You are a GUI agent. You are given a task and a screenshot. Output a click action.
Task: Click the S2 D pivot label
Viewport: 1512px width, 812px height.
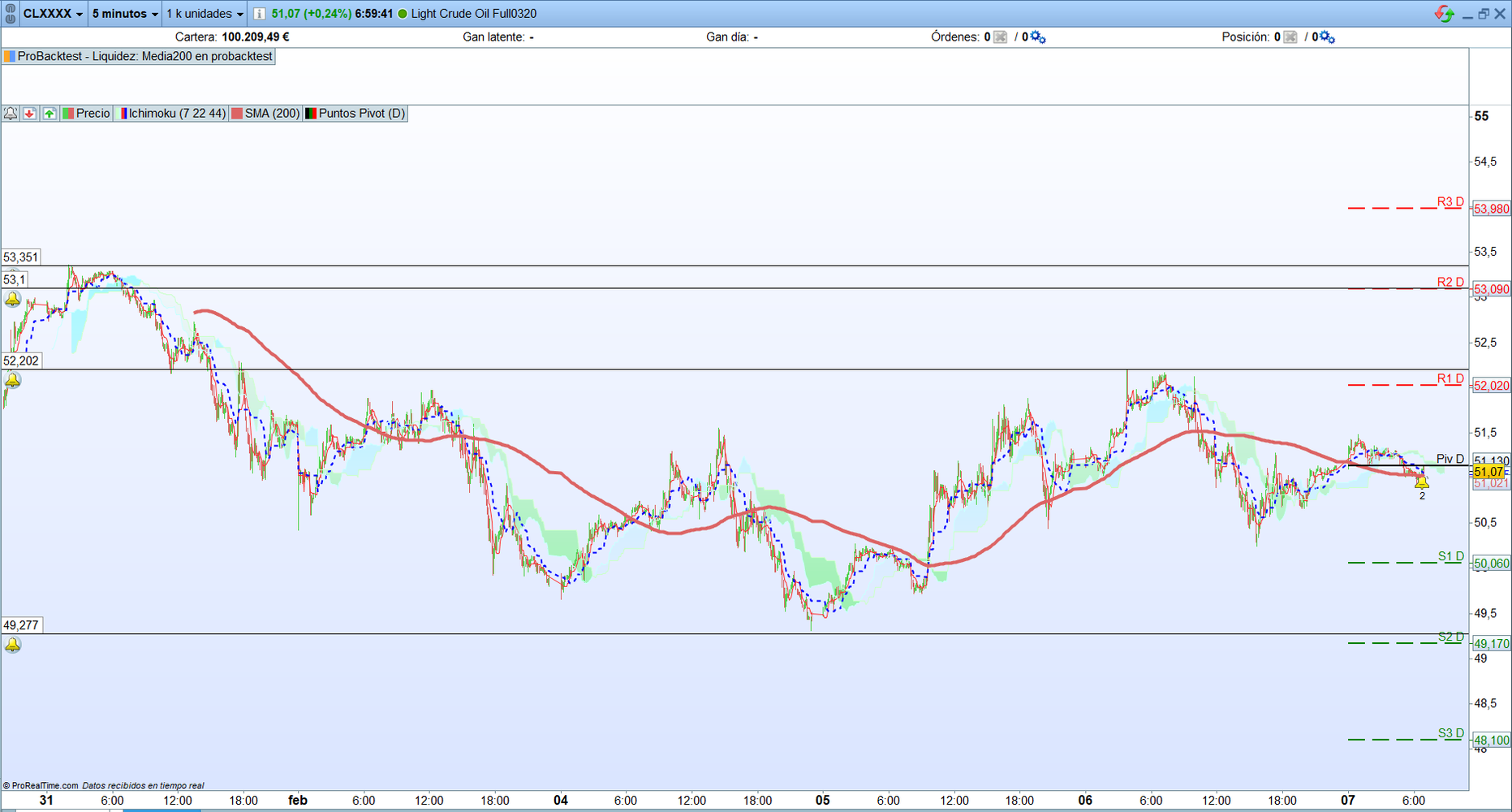click(x=1451, y=637)
